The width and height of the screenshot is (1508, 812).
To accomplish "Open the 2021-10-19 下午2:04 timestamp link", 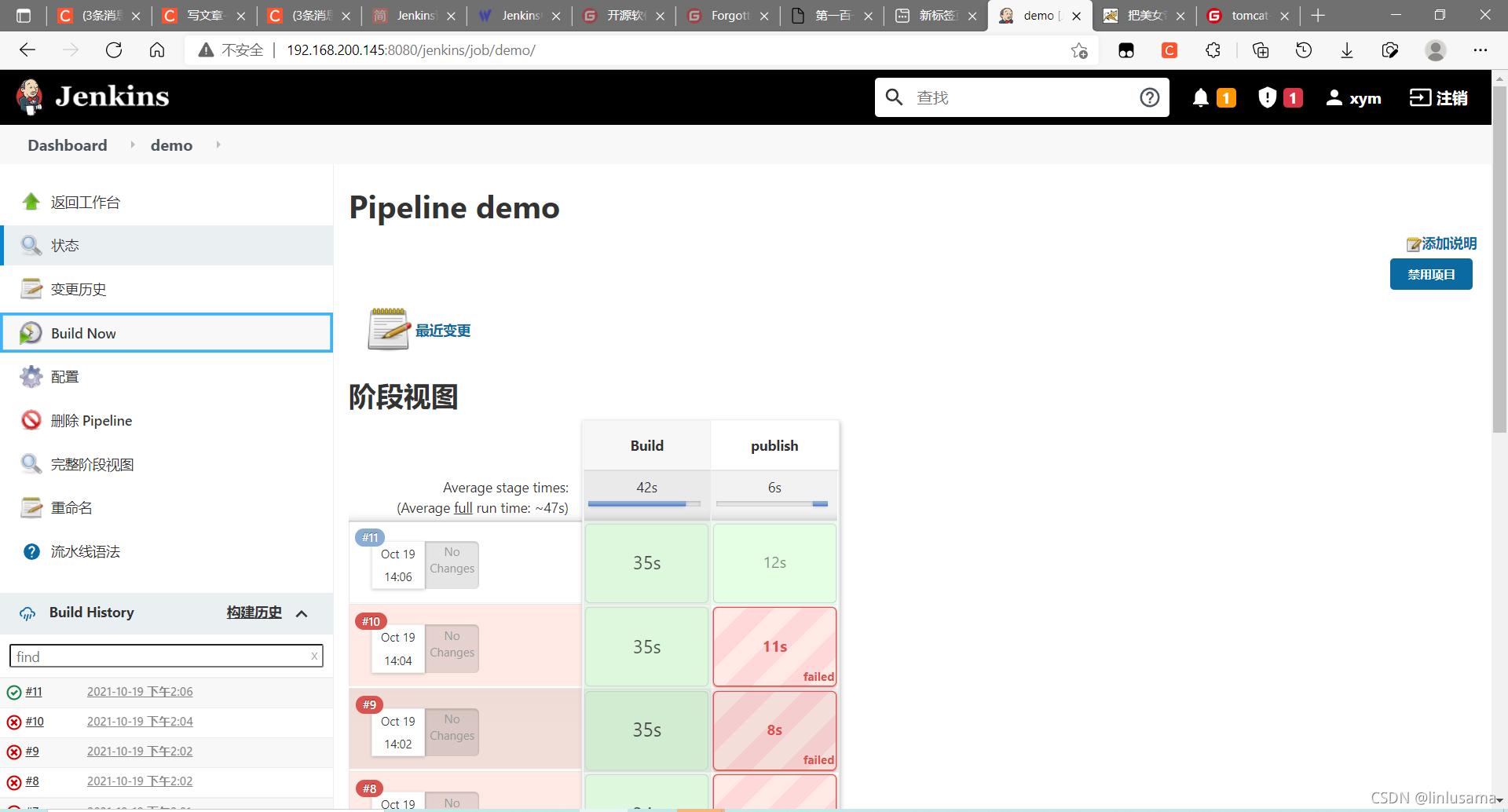I will tap(140, 722).
